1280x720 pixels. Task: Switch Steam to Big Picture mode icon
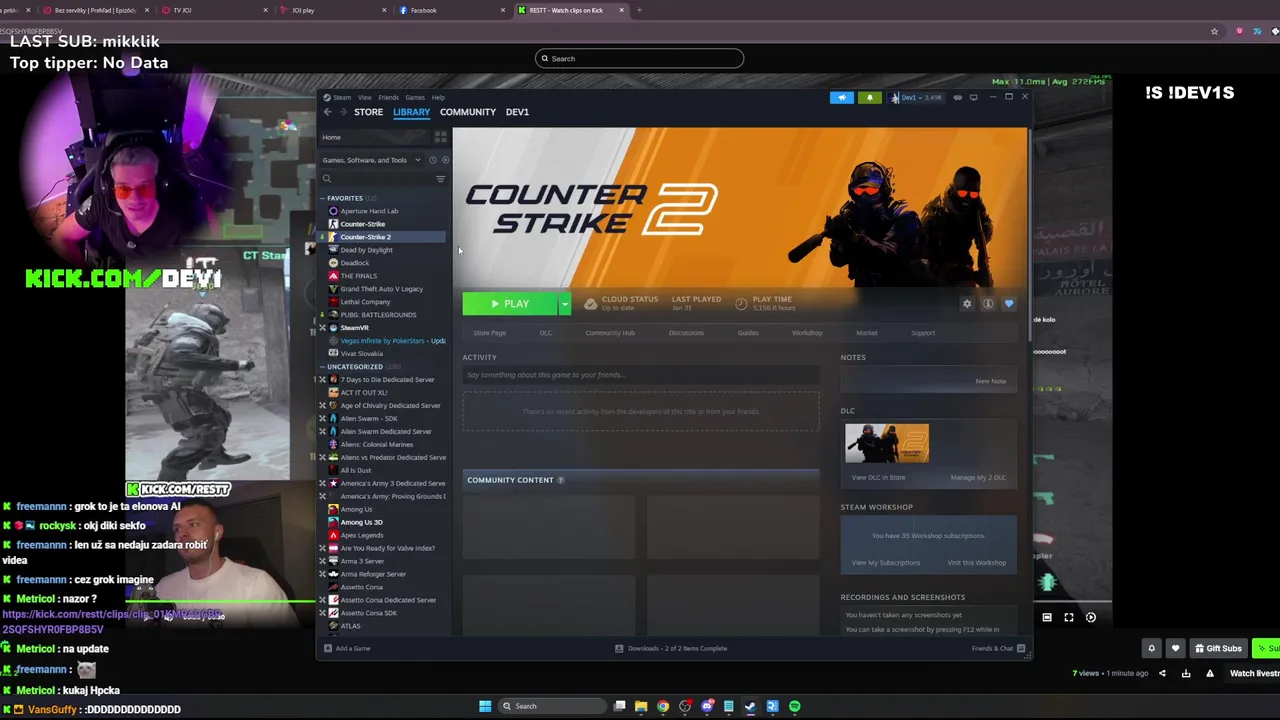tap(974, 97)
